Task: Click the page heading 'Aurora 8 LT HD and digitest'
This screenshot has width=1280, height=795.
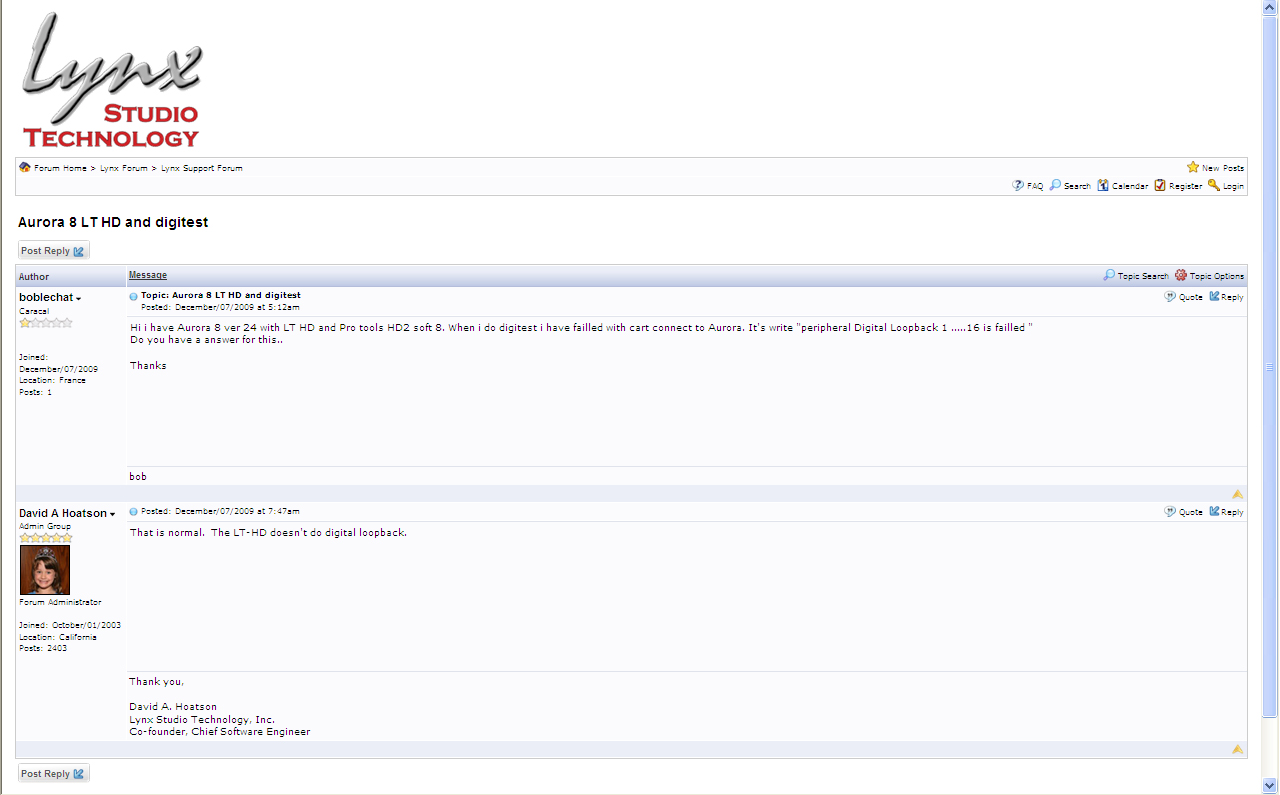Action: [x=113, y=222]
